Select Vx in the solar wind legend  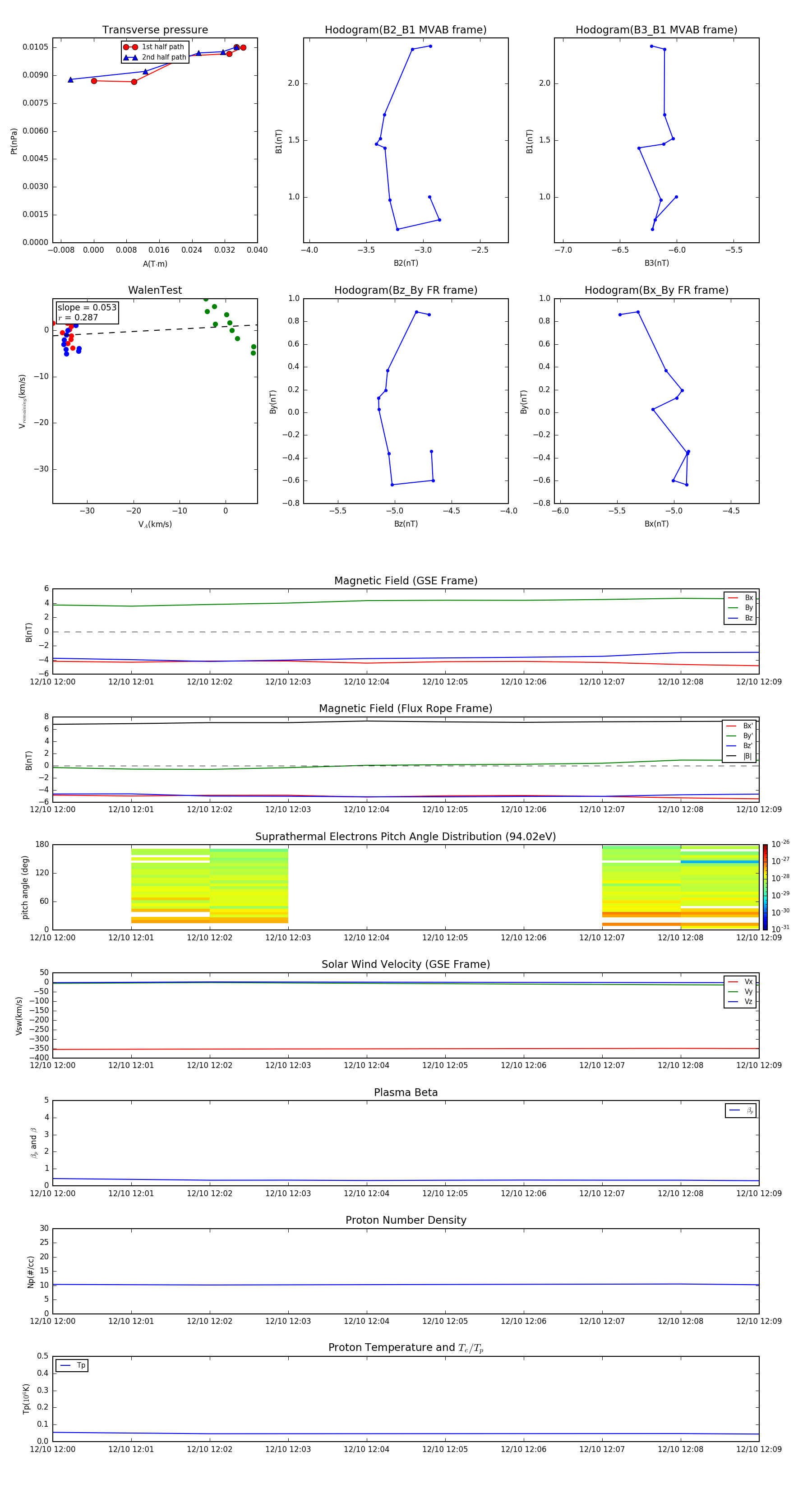point(740,981)
